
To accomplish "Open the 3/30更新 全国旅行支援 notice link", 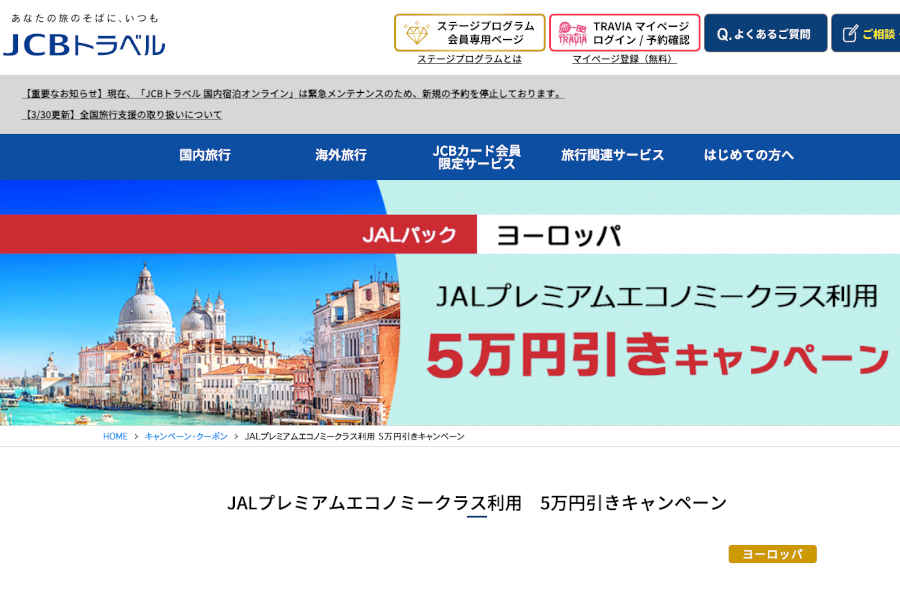I will [x=122, y=115].
